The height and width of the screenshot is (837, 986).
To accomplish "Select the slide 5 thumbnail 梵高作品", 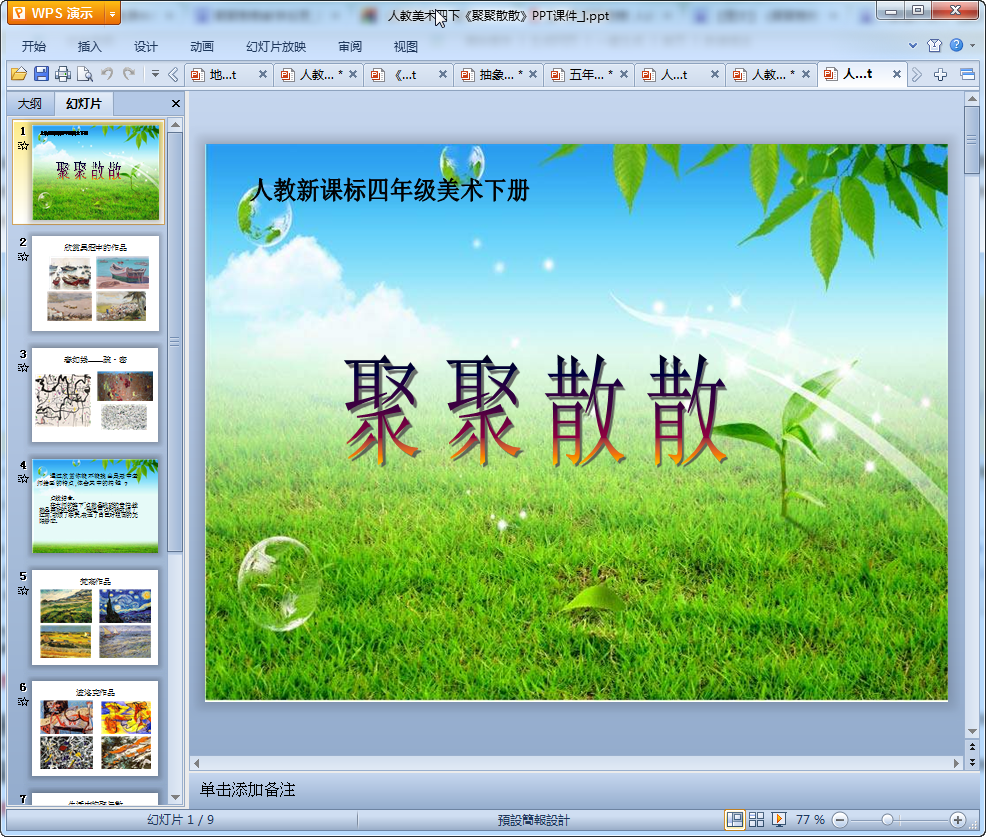I will coord(96,618).
